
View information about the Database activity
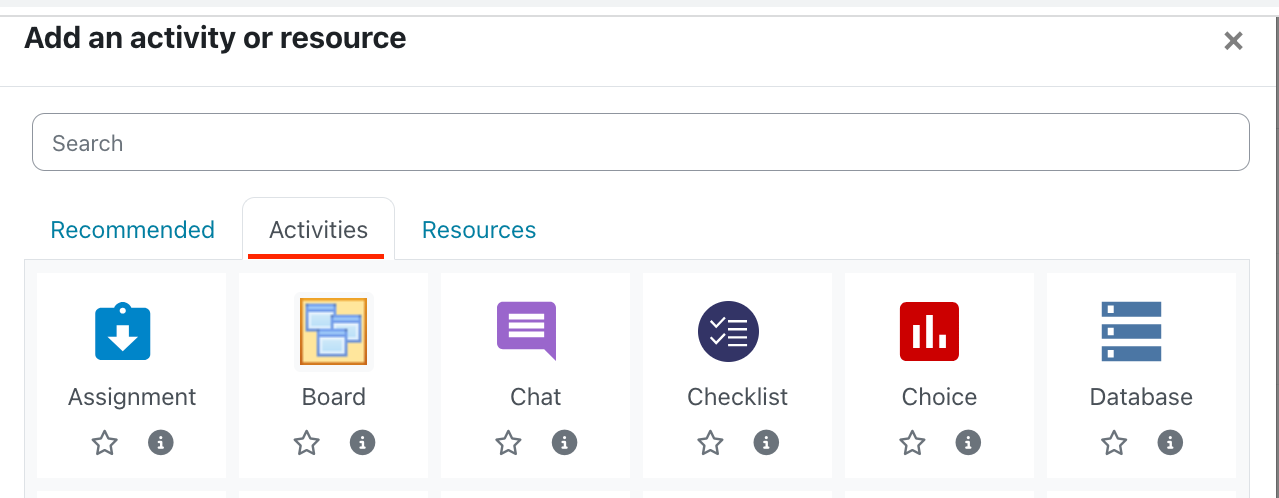point(1171,442)
